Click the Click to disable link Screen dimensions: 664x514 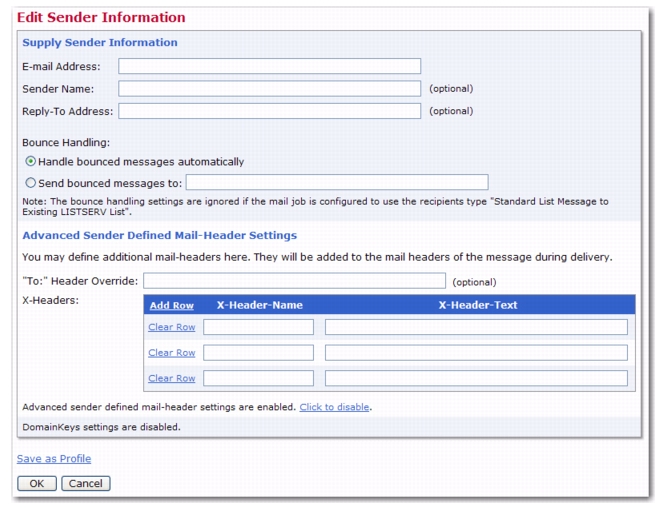335,407
